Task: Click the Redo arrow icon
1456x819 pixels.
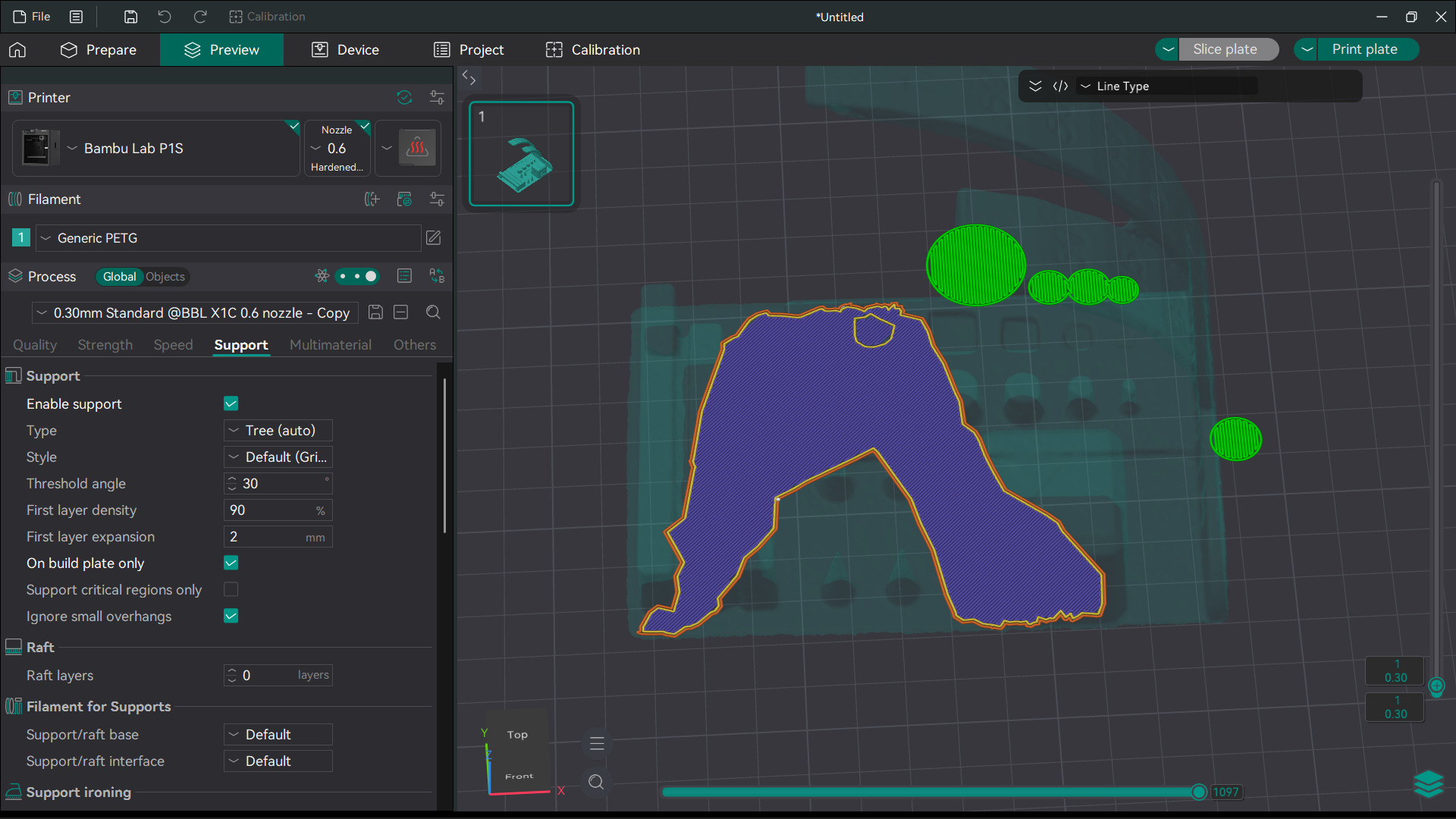Action: [x=200, y=17]
